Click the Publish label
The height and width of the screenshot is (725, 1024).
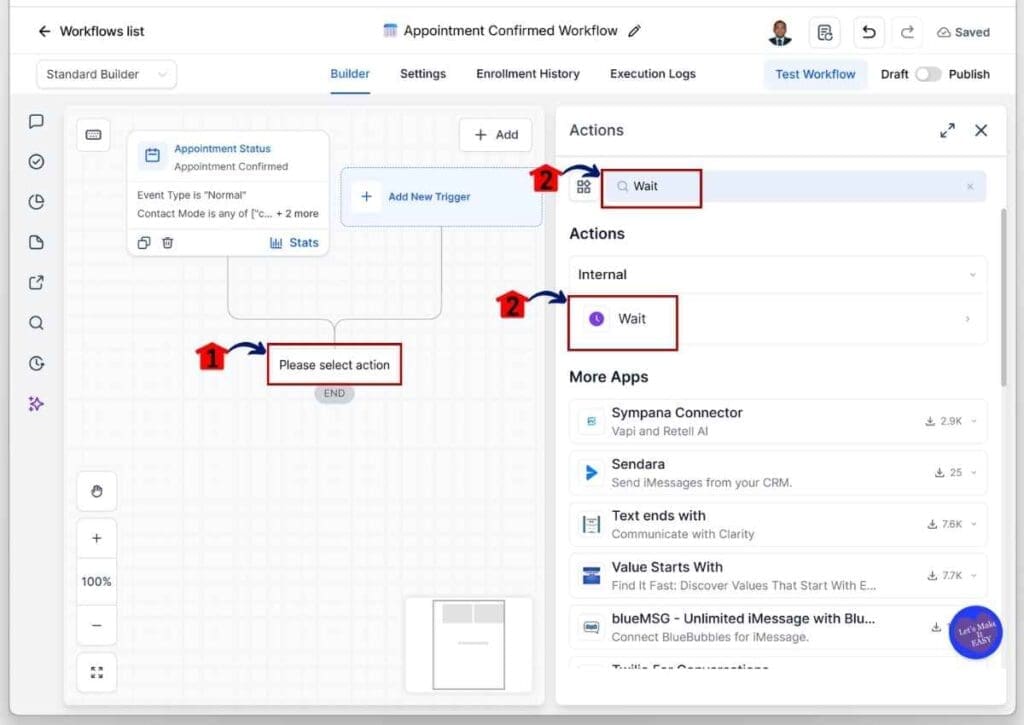968,74
